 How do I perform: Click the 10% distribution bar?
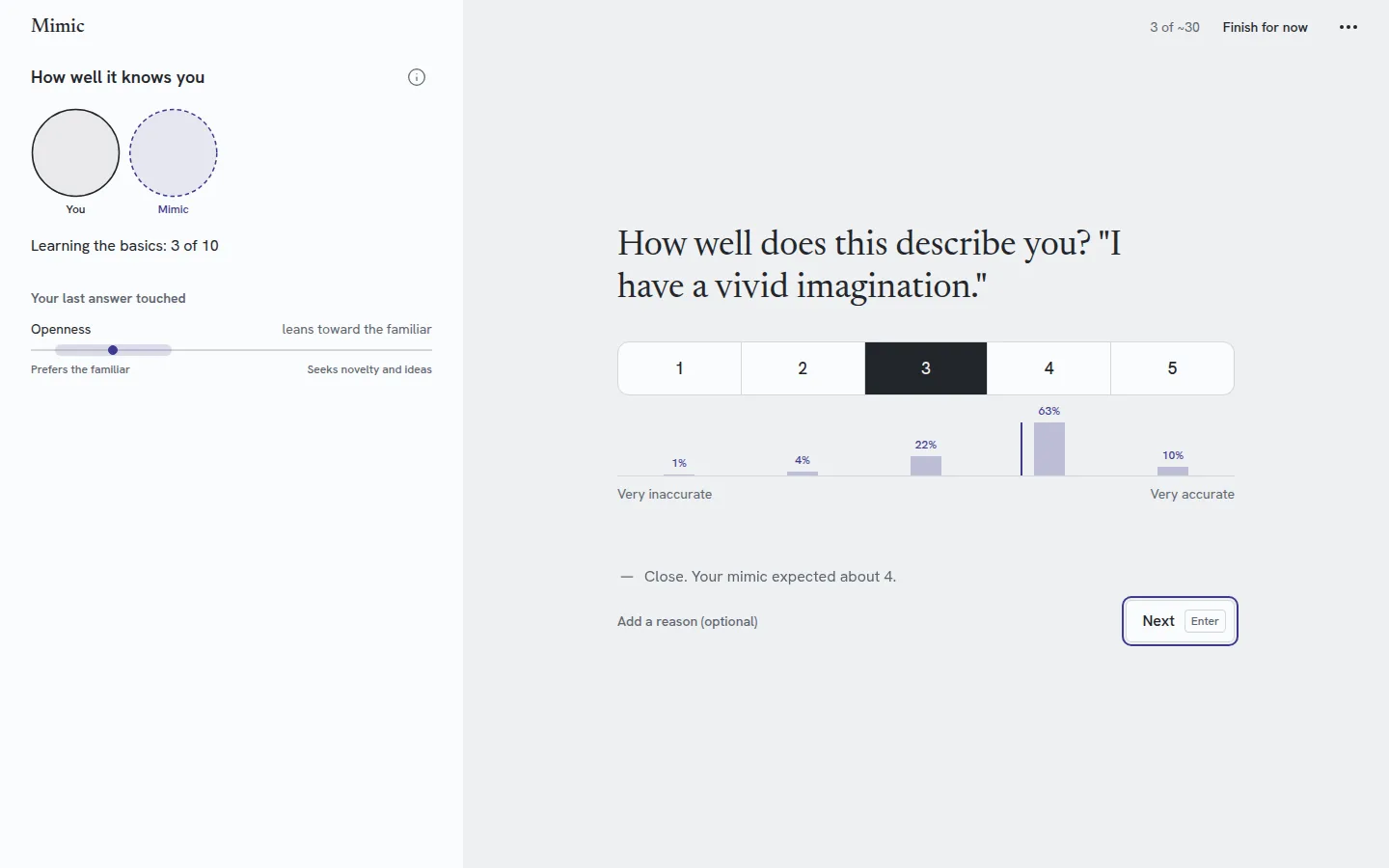1173,471
